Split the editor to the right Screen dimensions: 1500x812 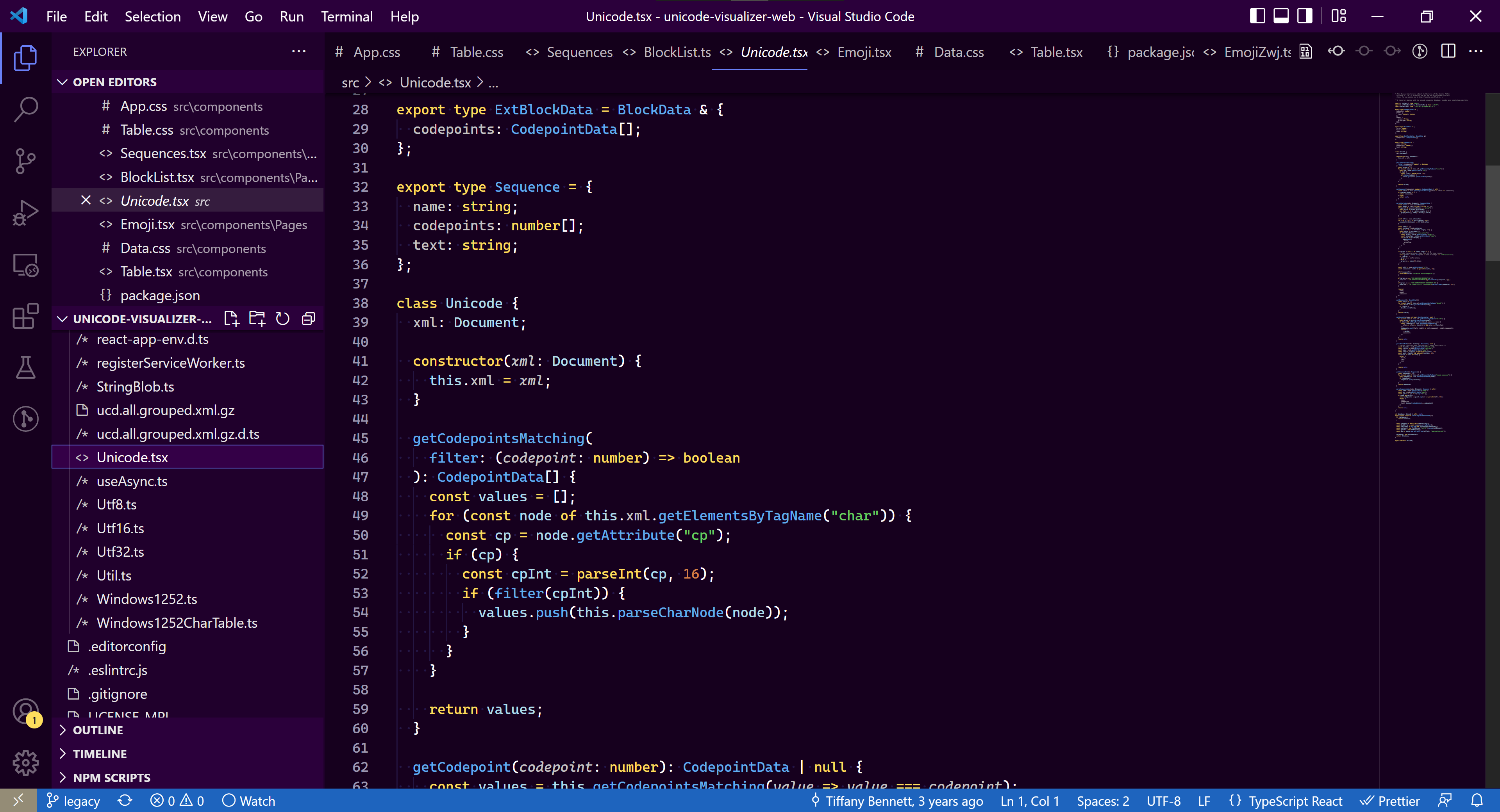point(1448,51)
